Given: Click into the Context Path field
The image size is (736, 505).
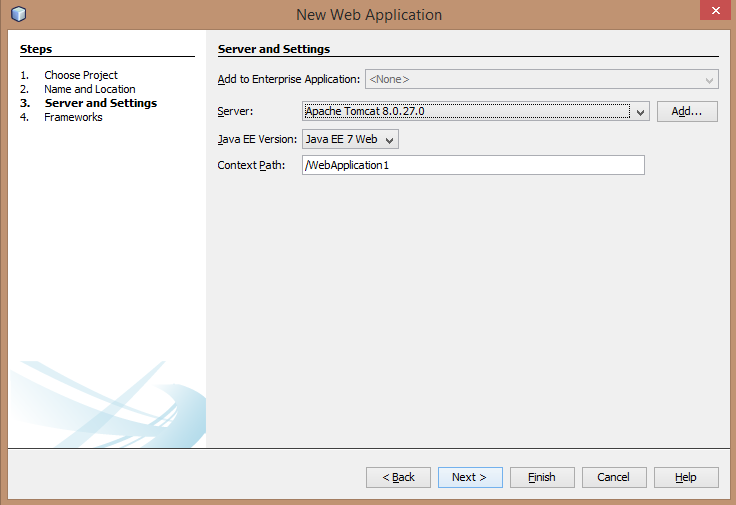Looking at the screenshot, I should [x=473, y=165].
